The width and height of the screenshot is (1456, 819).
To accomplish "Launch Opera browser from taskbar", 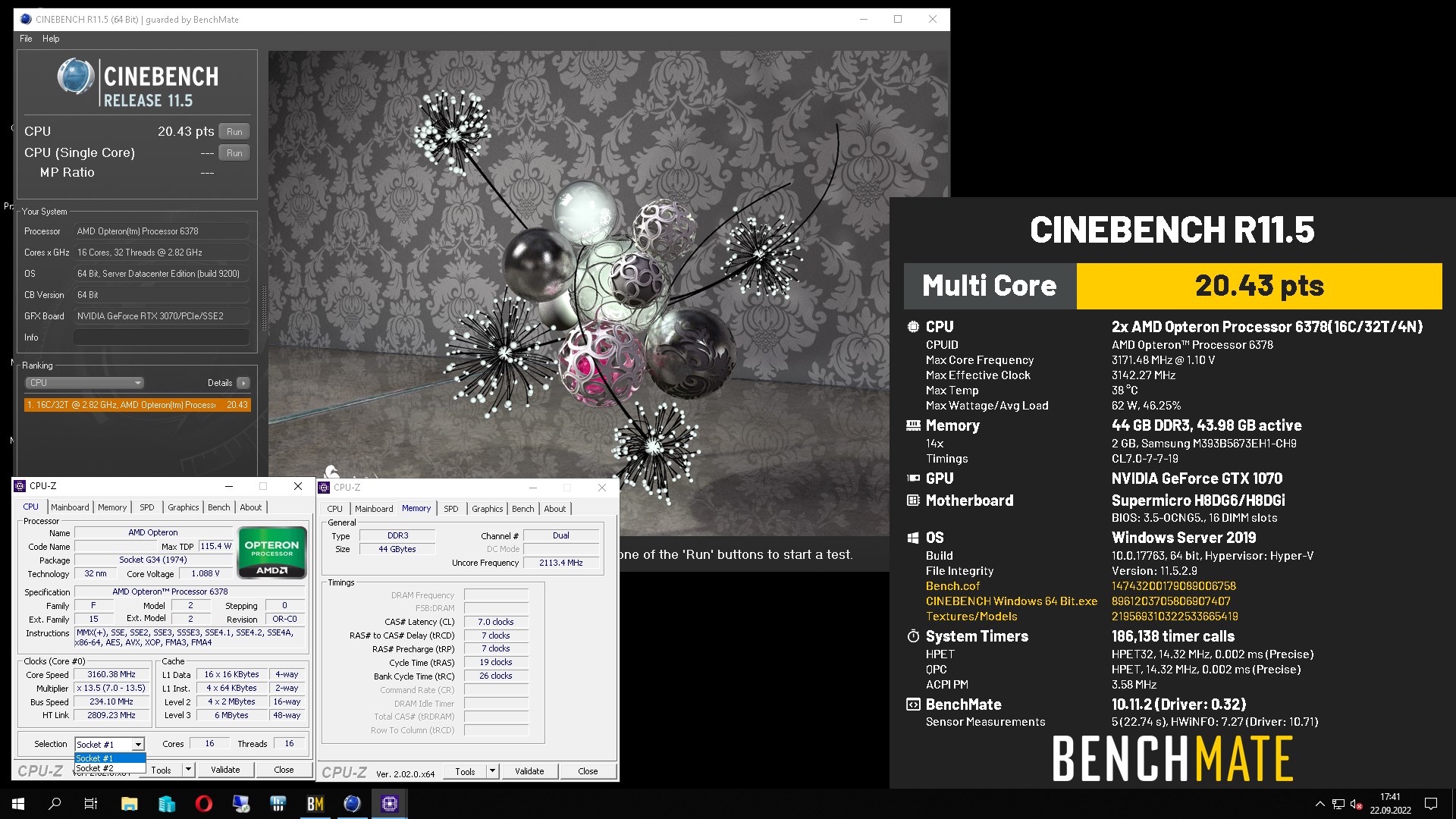I will coord(203,804).
